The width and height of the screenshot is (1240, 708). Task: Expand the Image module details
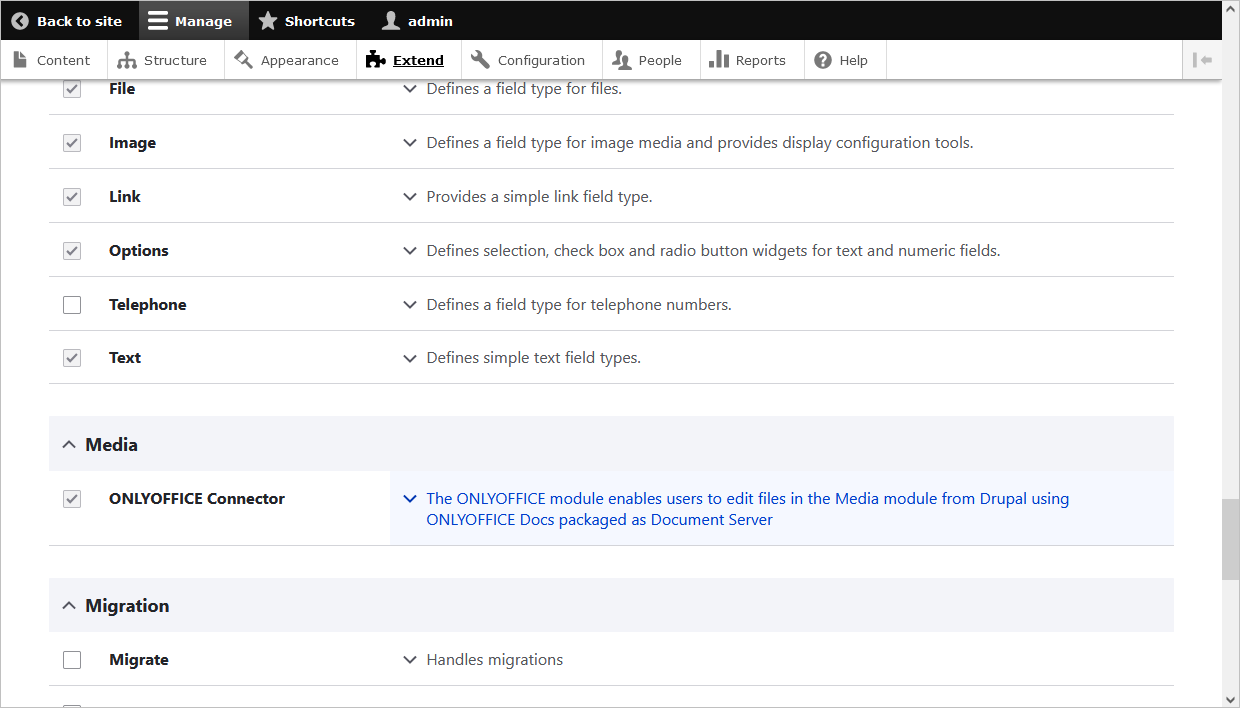pos(409,142)
